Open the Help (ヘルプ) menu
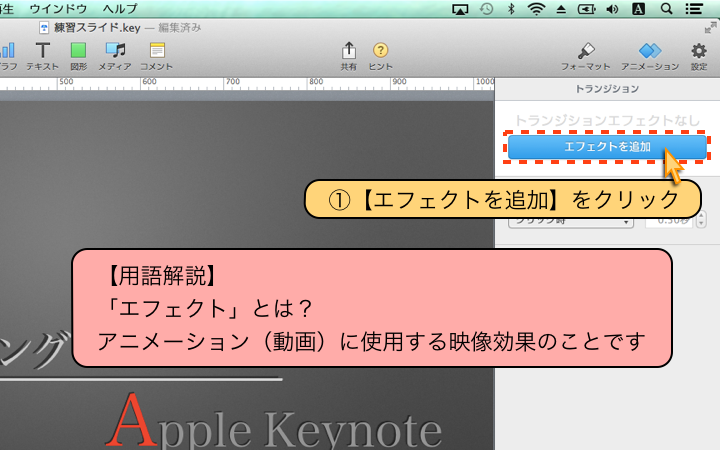This screenshot has height=450, width=720. 120,8
